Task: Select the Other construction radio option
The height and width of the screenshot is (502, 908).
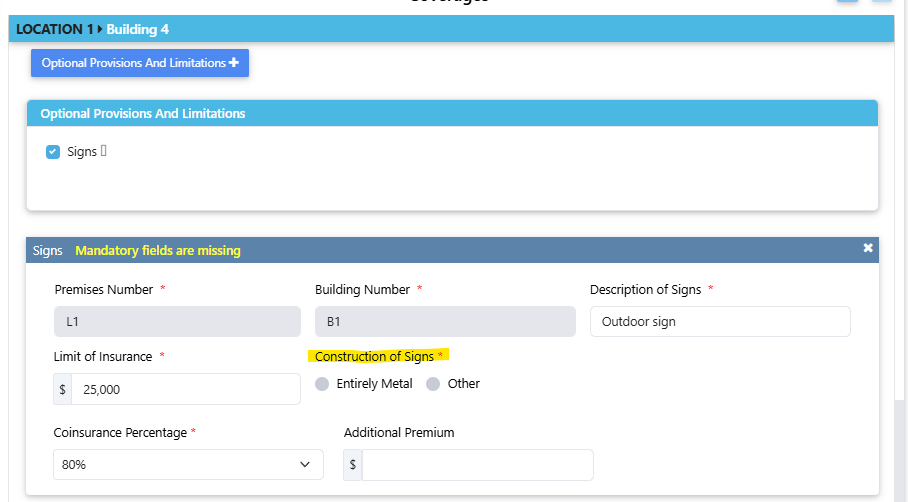Action: 433,384
